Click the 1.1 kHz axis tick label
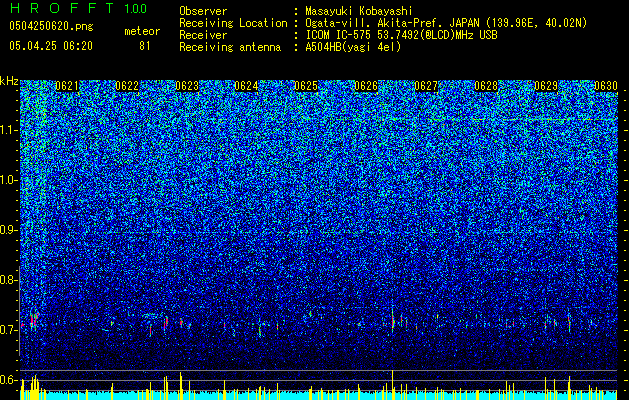Image resolution: width=629 pixels, height=400 pixels. coord(7,130)
